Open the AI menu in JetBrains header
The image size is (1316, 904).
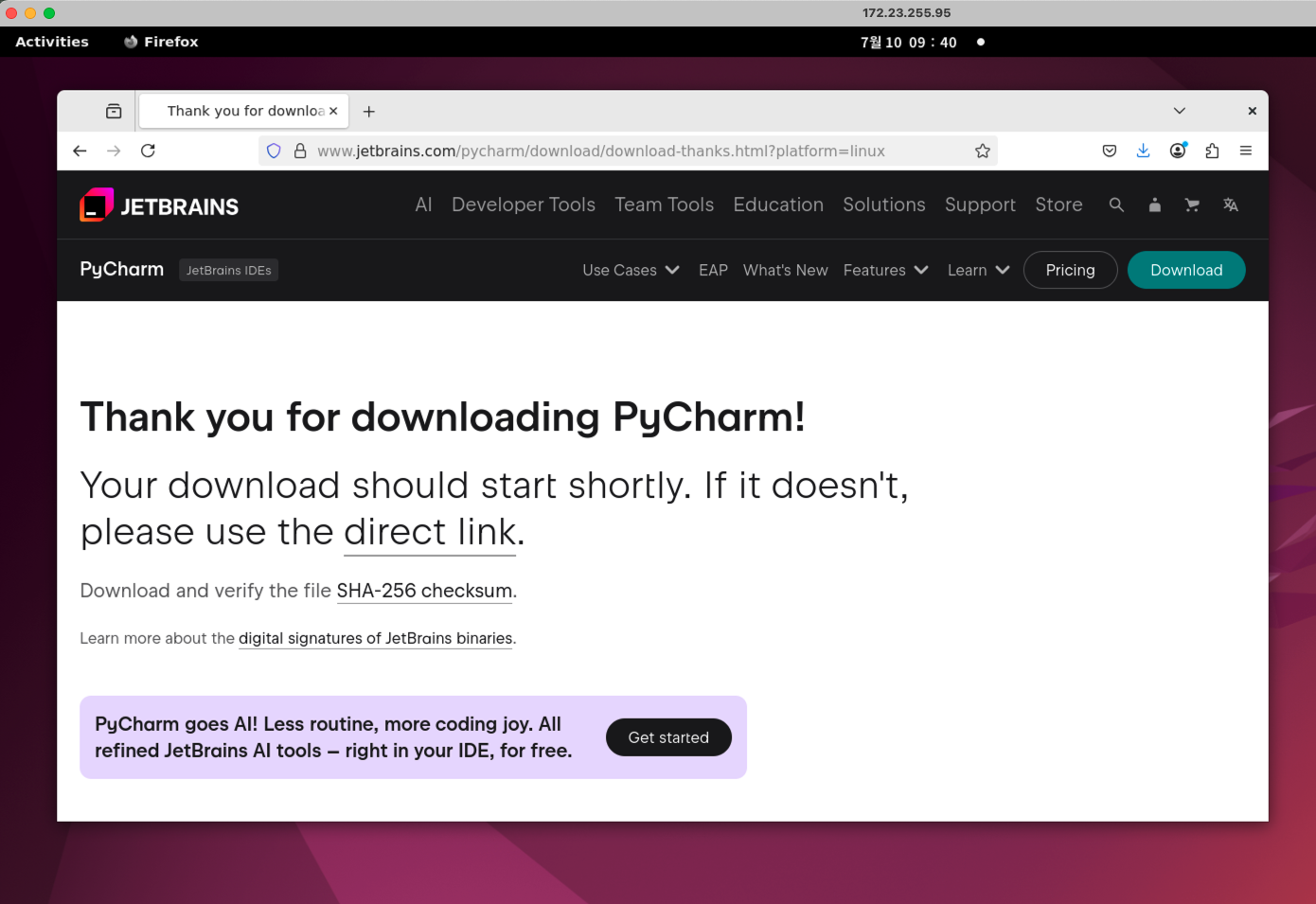423,204
